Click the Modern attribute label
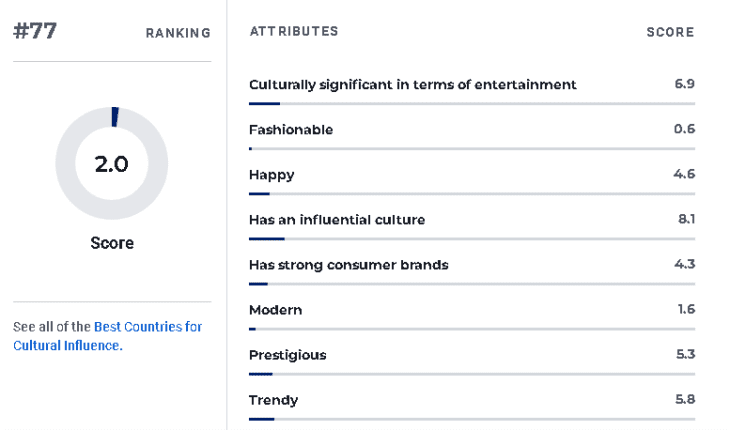 [x=276, y=310]
